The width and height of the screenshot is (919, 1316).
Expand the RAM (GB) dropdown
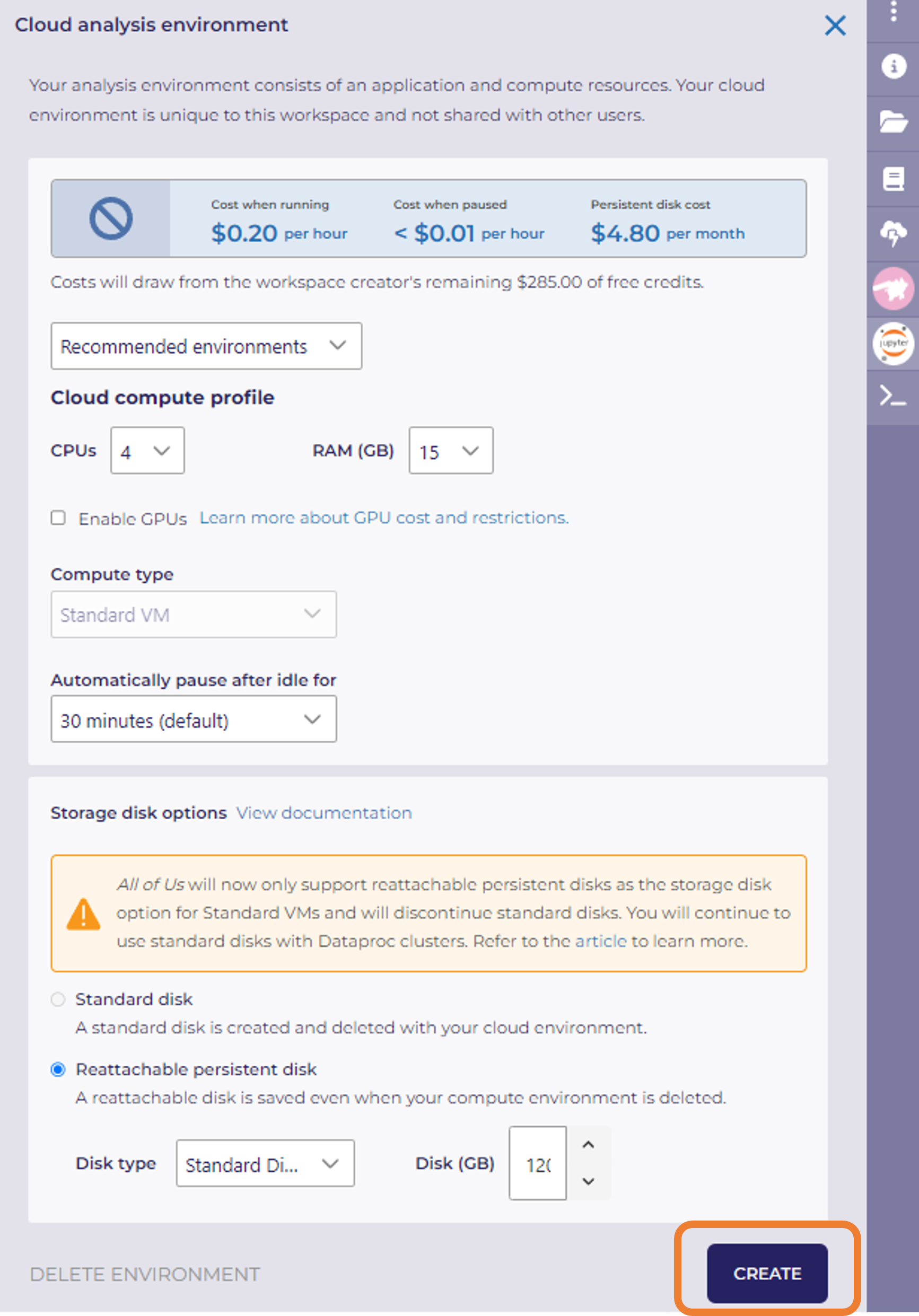451,451
